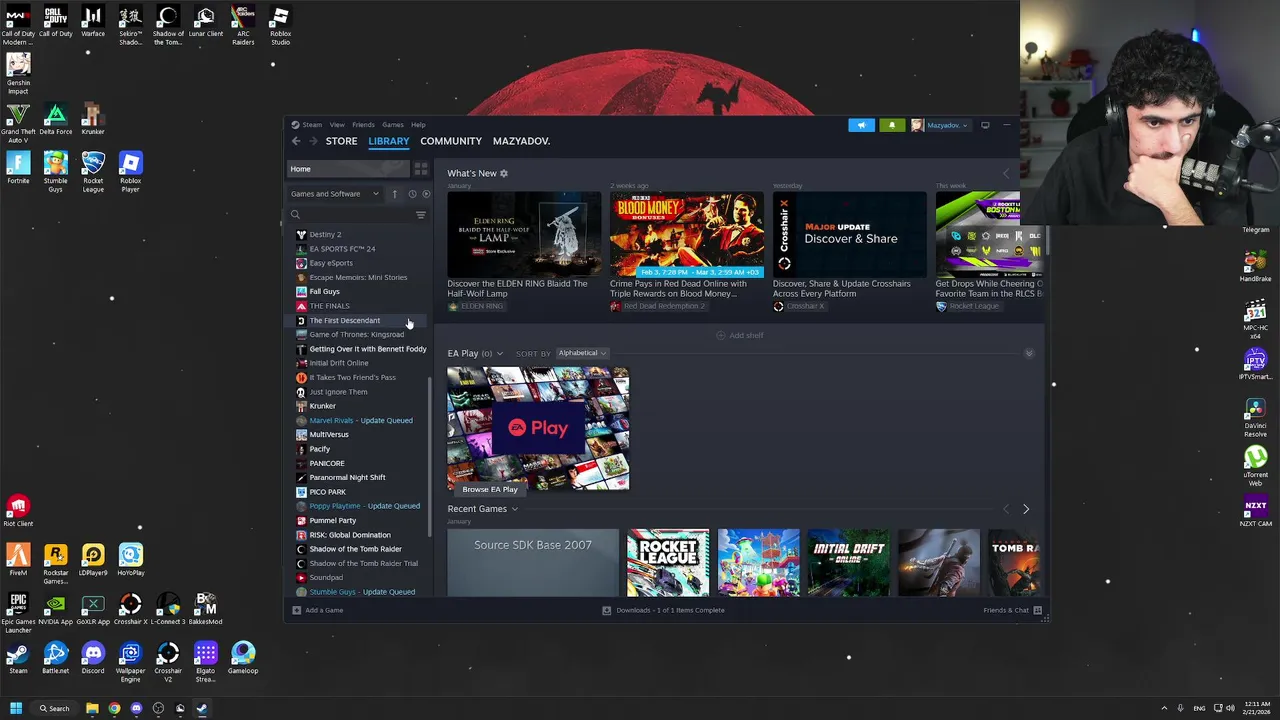Open the Steam menu

[x=312, y=125]
